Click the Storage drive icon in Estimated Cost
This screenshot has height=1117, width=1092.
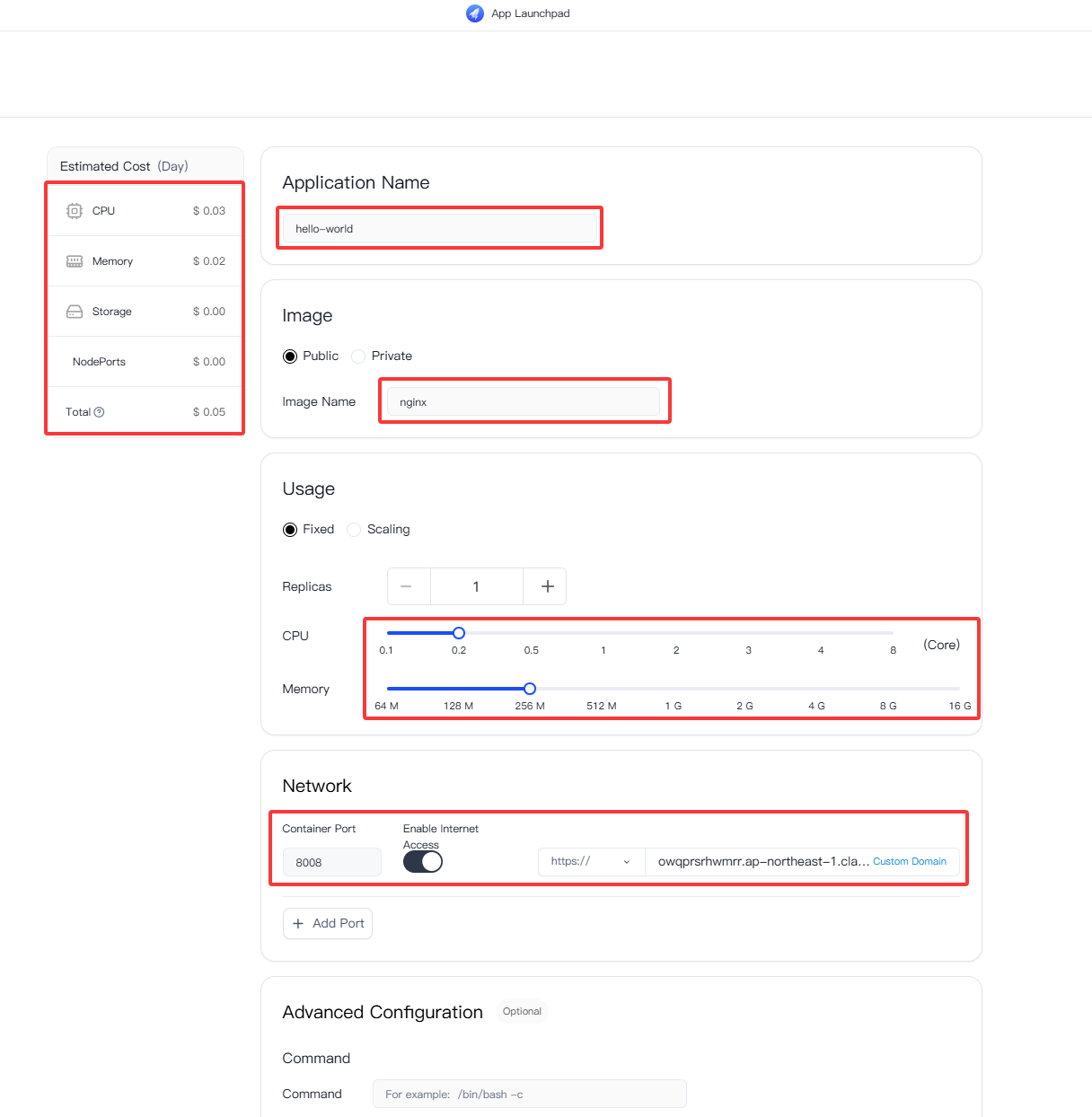pyautogui.click(x=75, y=312)
